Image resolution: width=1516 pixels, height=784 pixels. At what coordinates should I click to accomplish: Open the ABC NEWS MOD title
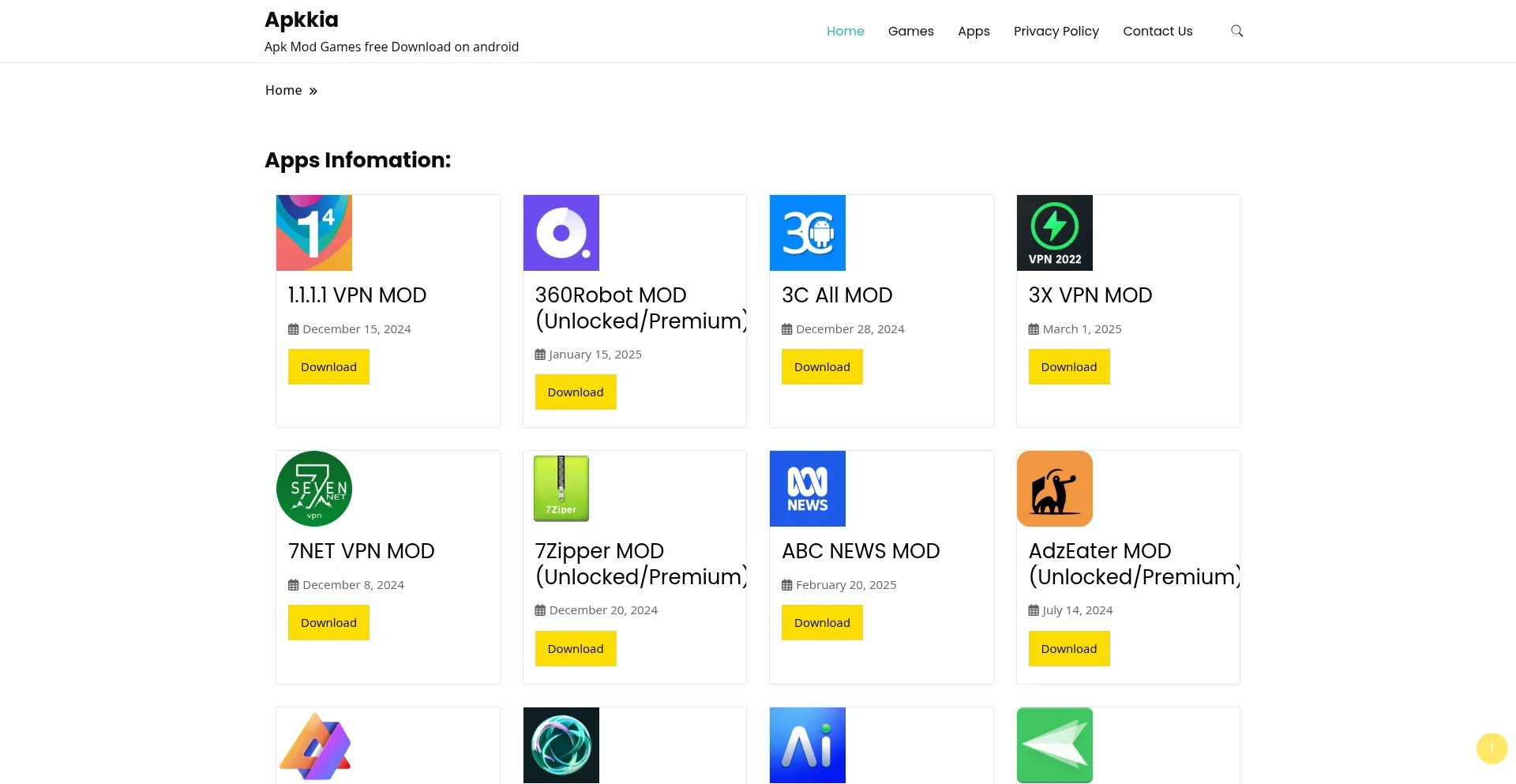tap(861, 551)
